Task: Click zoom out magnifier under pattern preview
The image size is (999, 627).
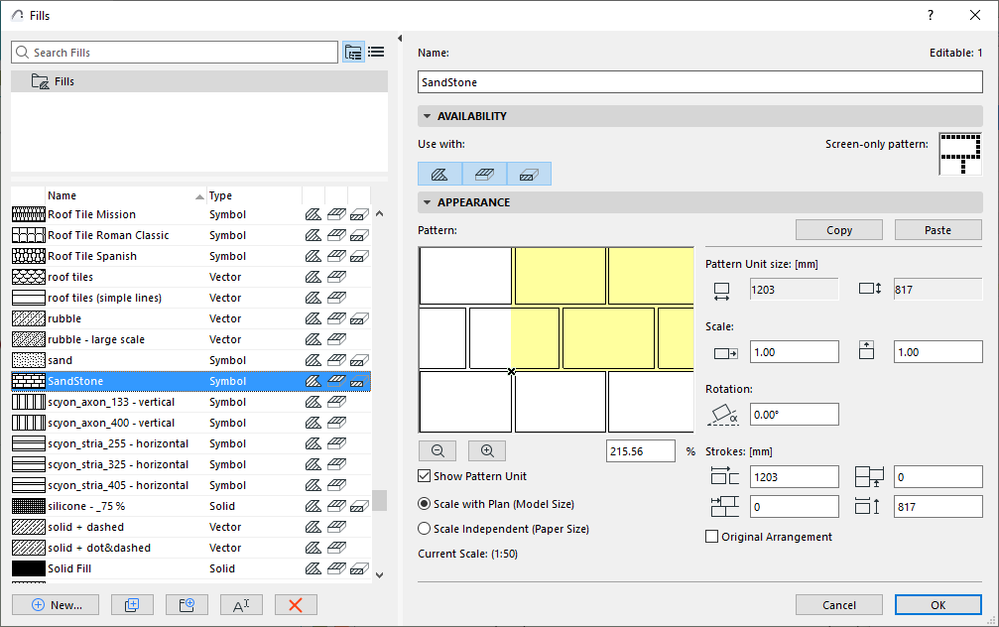Action: (x=438, y=451)
